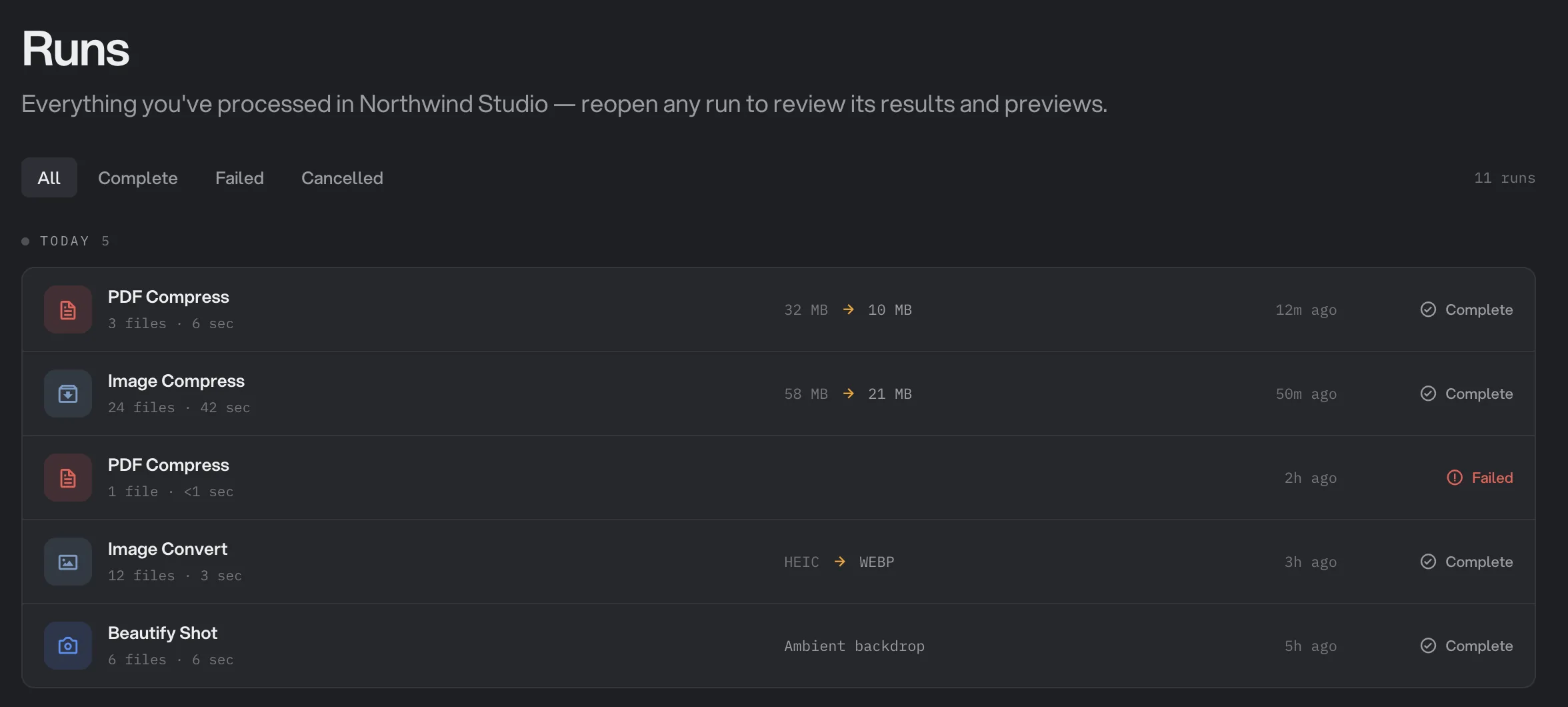Click the 'Ambient backdrop' detail text
1568x707 pixels.
pos(854,646)
